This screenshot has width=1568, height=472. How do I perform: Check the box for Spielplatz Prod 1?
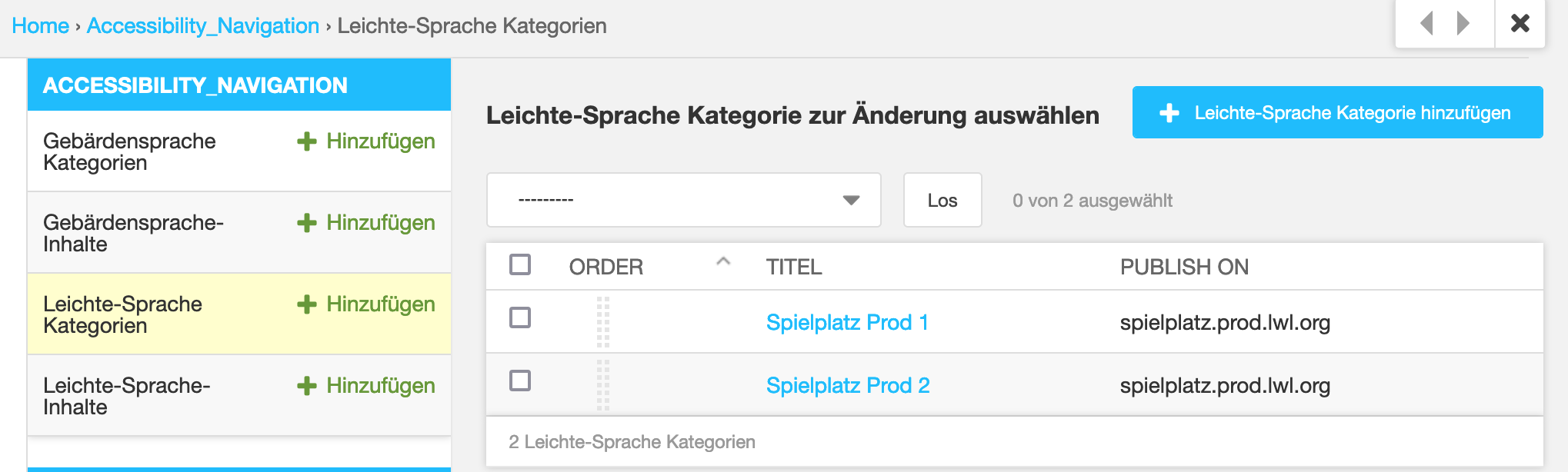(x=520, y=317)
